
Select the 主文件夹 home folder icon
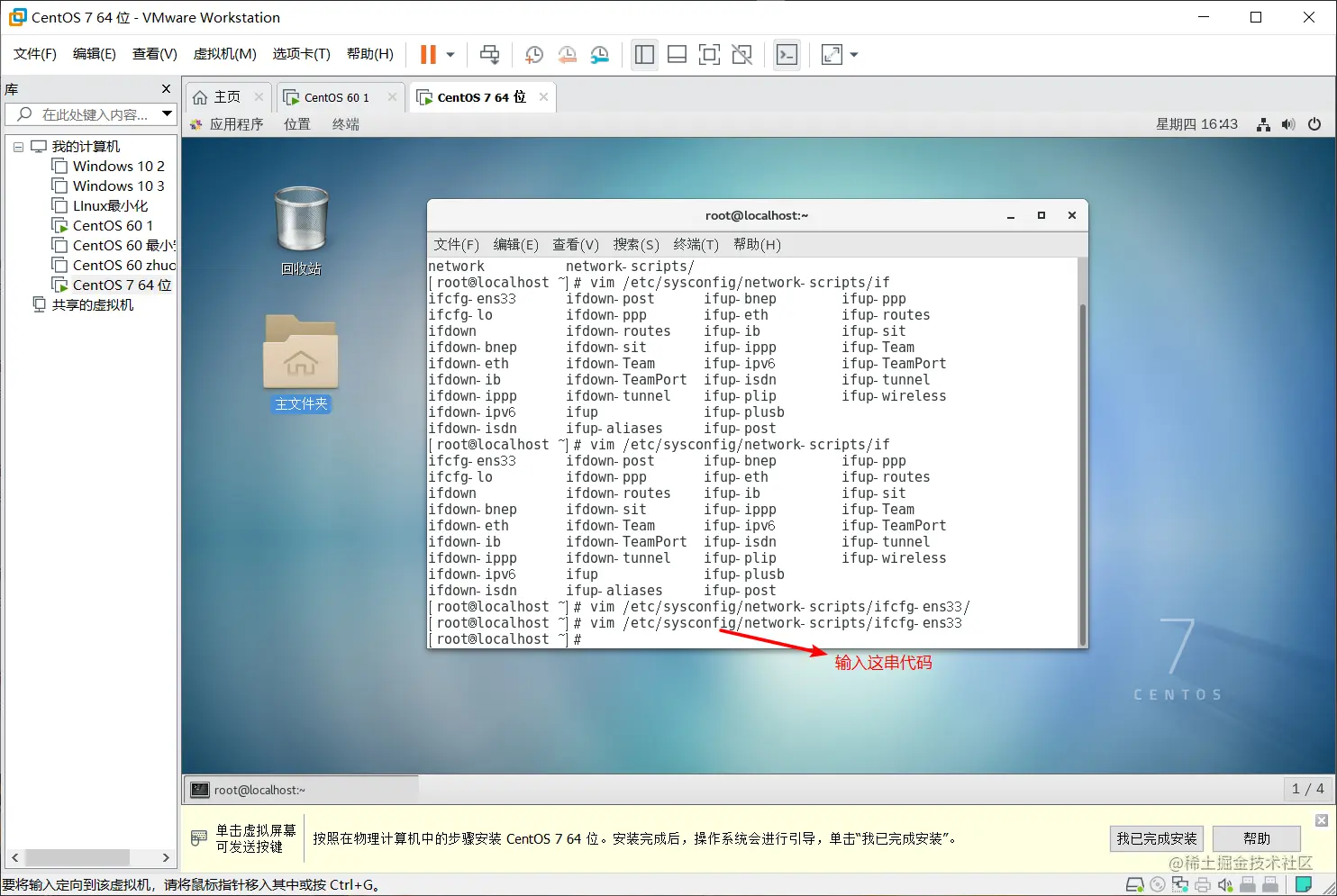point(301,363)
